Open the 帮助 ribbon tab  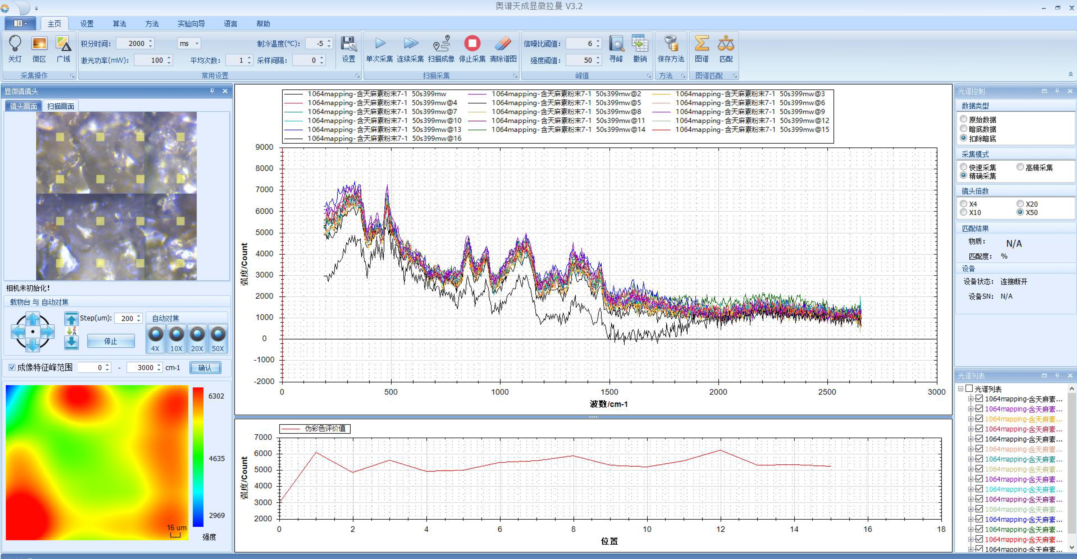click(263, 23)
